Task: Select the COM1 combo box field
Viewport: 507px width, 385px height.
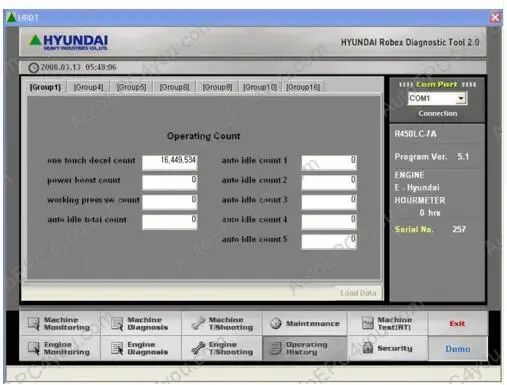Action: coord(437,98)
